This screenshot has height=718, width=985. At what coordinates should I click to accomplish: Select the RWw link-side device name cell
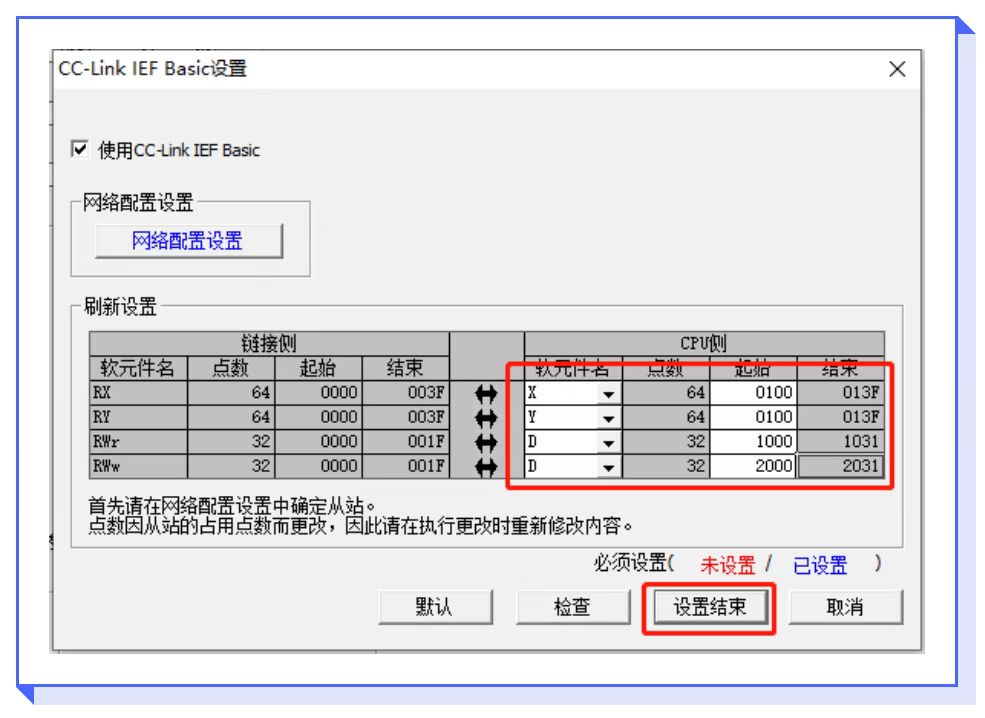pyautogui.click(x=138, y=467)
